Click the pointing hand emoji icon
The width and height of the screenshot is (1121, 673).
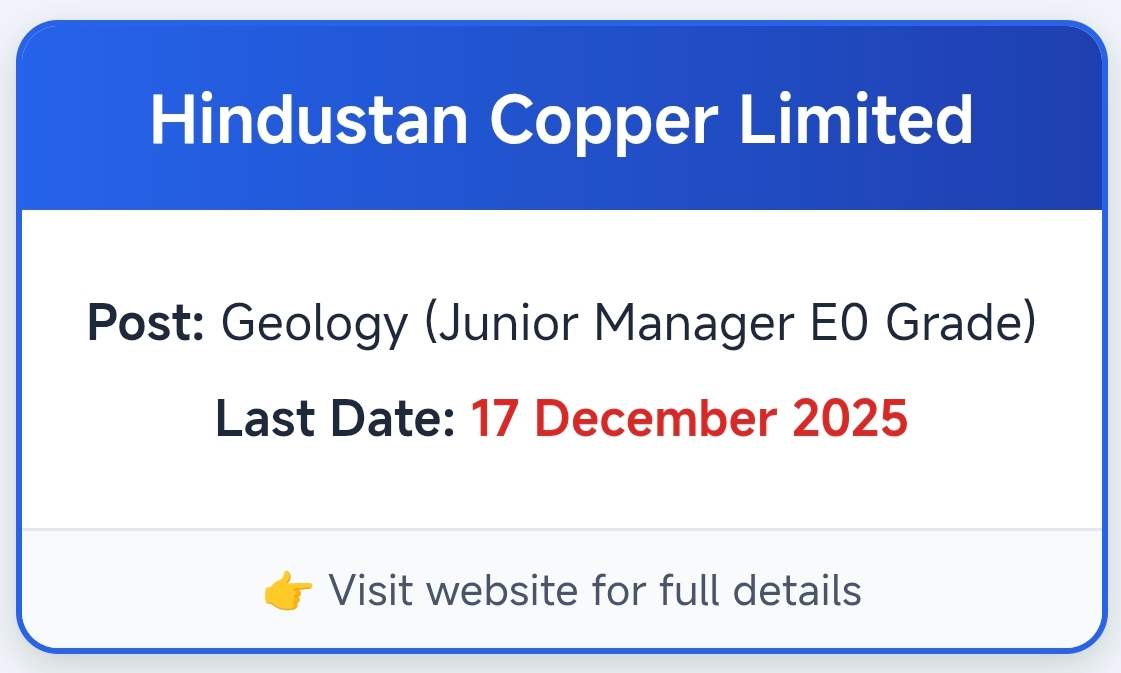289,592
